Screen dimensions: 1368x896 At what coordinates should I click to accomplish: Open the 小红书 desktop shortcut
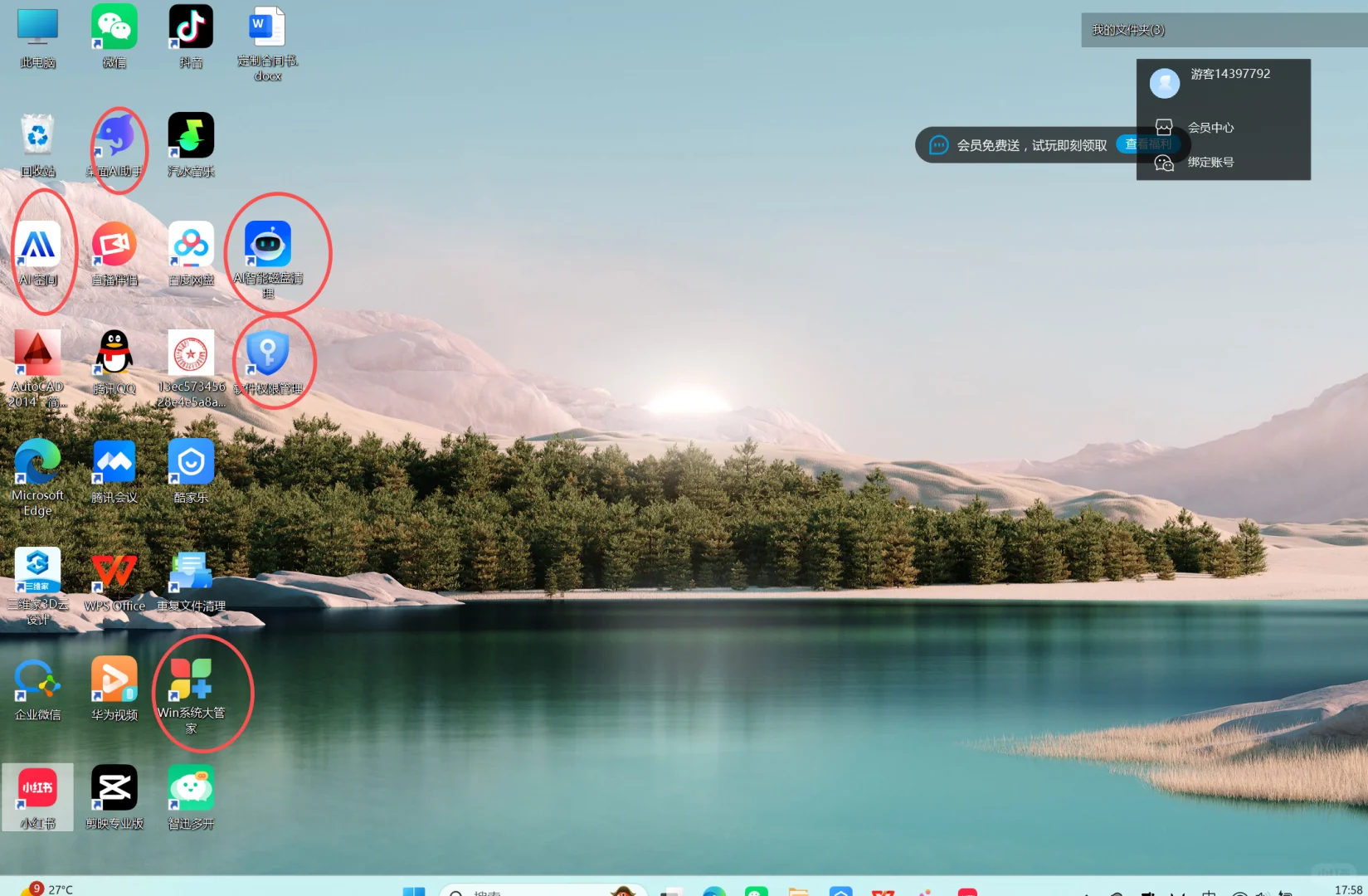pyautogui.click(x=38, y=797)
